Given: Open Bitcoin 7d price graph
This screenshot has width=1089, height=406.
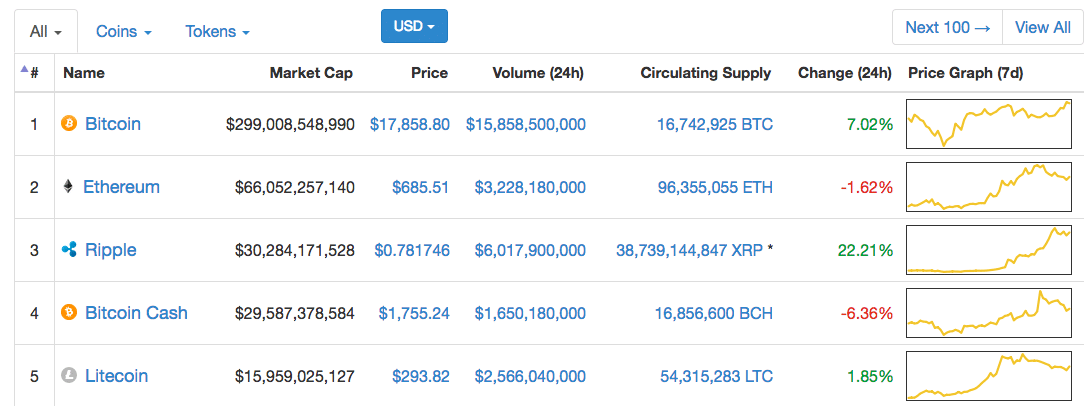Looking at the screenshot, I should (988, 124).
